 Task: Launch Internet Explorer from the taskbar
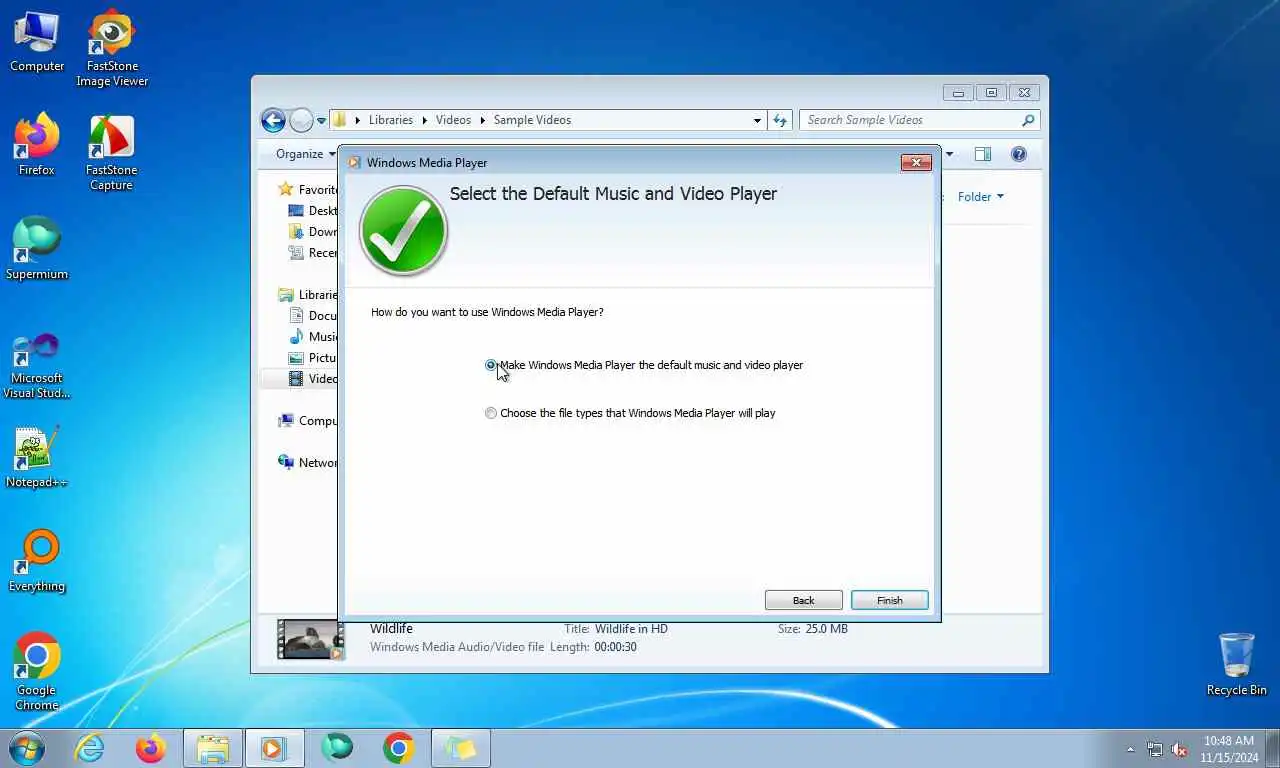89,748
